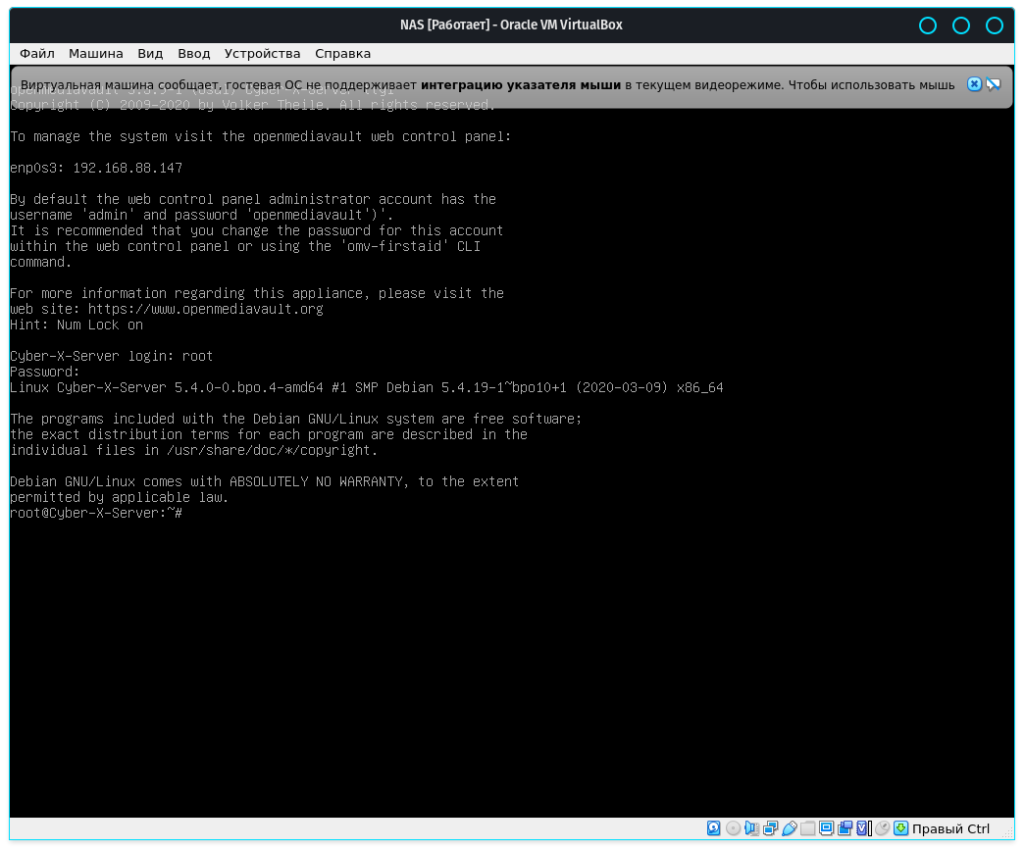Minimize the VirtualBox window
Screen dimensions: 1024x850
pyautogui.click(x=927, y=25)
